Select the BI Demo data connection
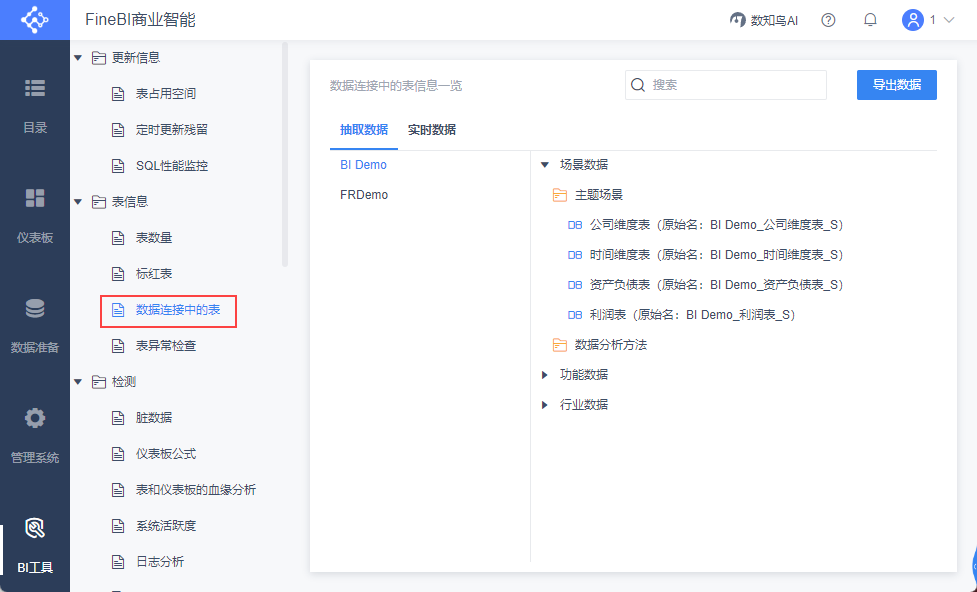977x592 pixels. pos(363,165)
